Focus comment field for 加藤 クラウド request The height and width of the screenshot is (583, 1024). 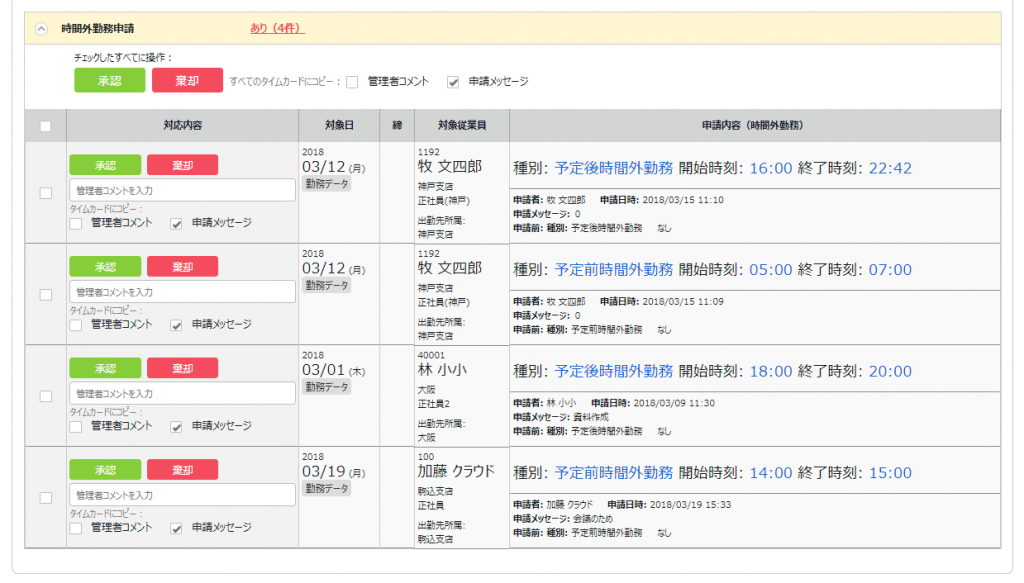(x=182, y=496)
